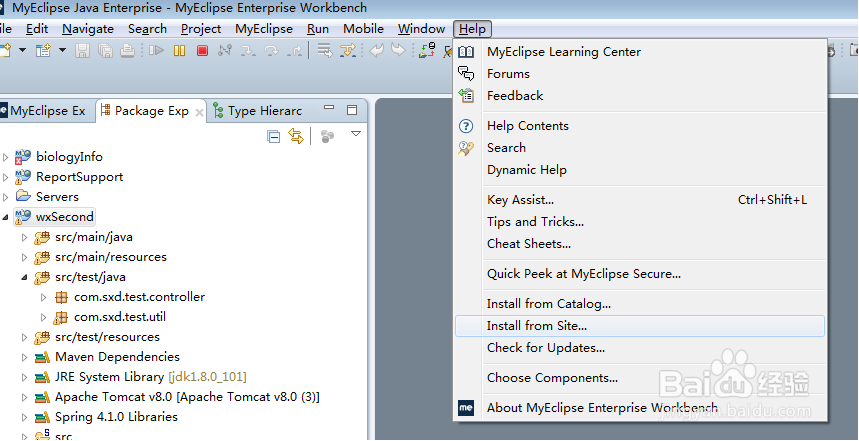Viewport: 859px width, 441px height.
Task: Open Package Explorer view menu triangle
Action: (356, 133)
